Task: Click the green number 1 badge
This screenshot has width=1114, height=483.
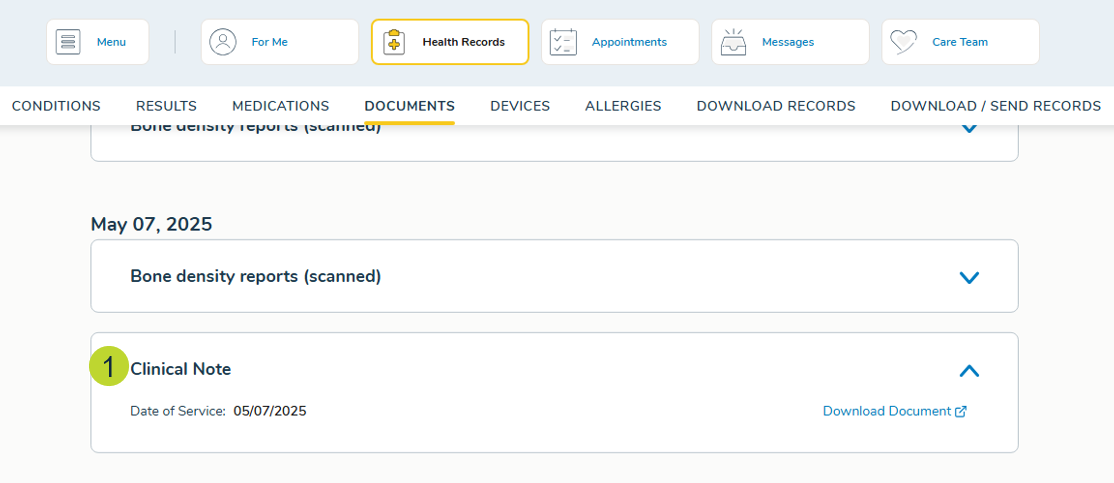Action: point(109,366)
